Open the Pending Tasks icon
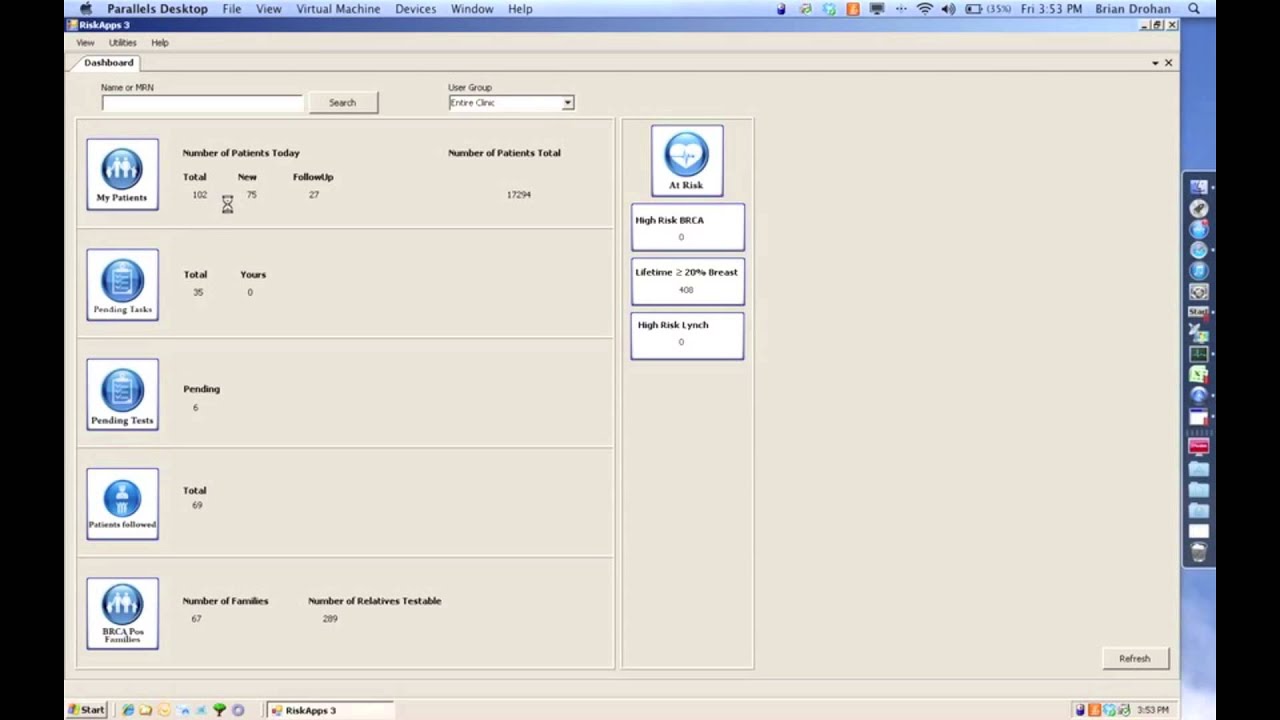1280x720 pixels. tap(122, 285)
